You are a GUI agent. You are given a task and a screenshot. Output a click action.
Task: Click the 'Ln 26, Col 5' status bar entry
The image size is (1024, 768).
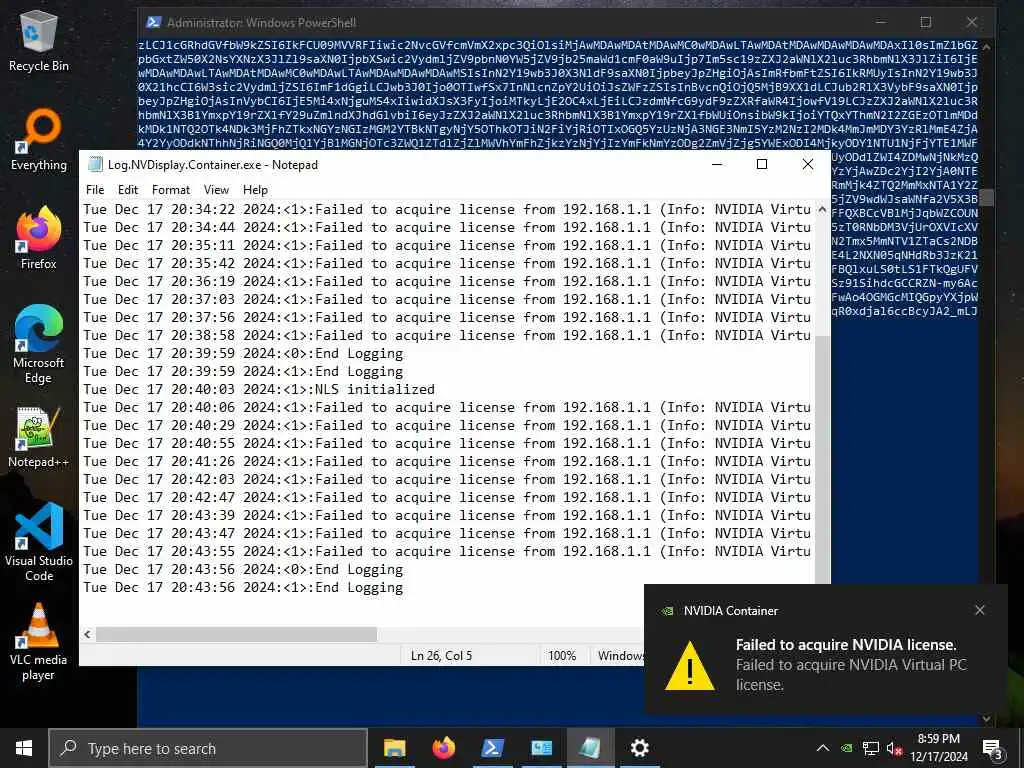441,656
